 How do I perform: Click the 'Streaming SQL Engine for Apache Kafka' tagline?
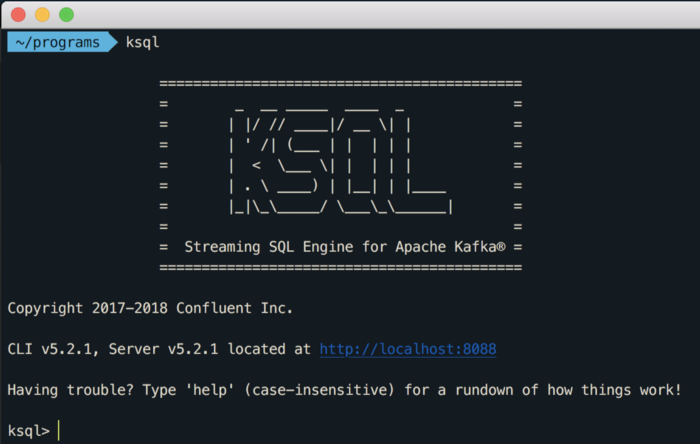[x=345, y=247]
